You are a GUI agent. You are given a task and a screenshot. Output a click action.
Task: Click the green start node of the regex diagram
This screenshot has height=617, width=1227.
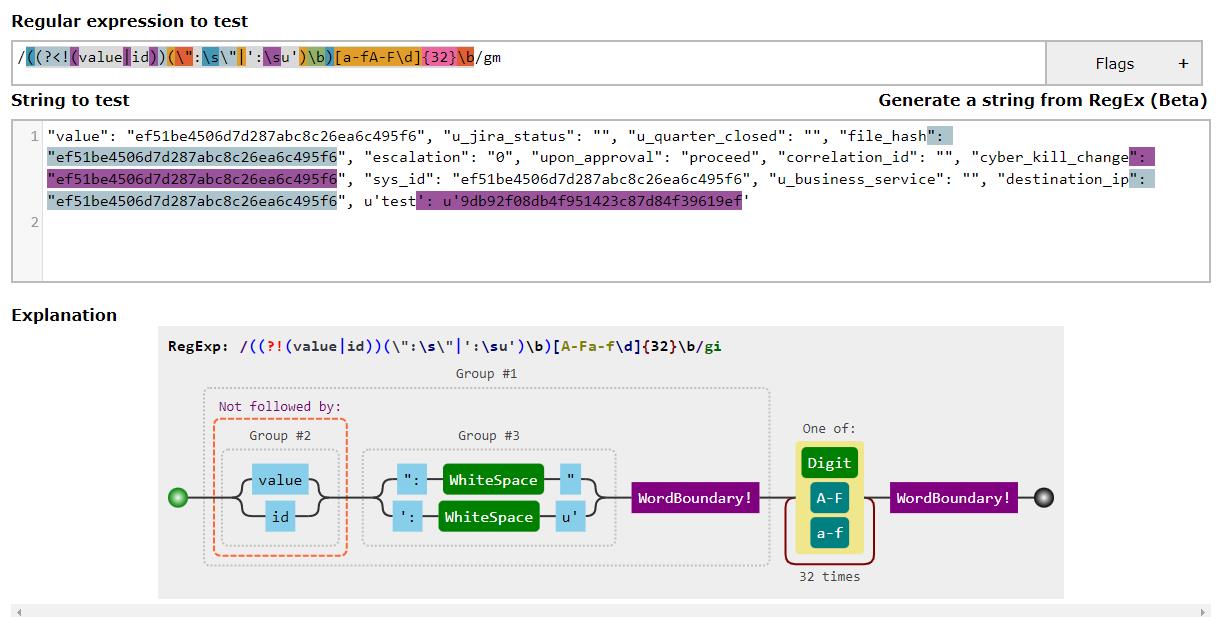[x=178, y=497]
